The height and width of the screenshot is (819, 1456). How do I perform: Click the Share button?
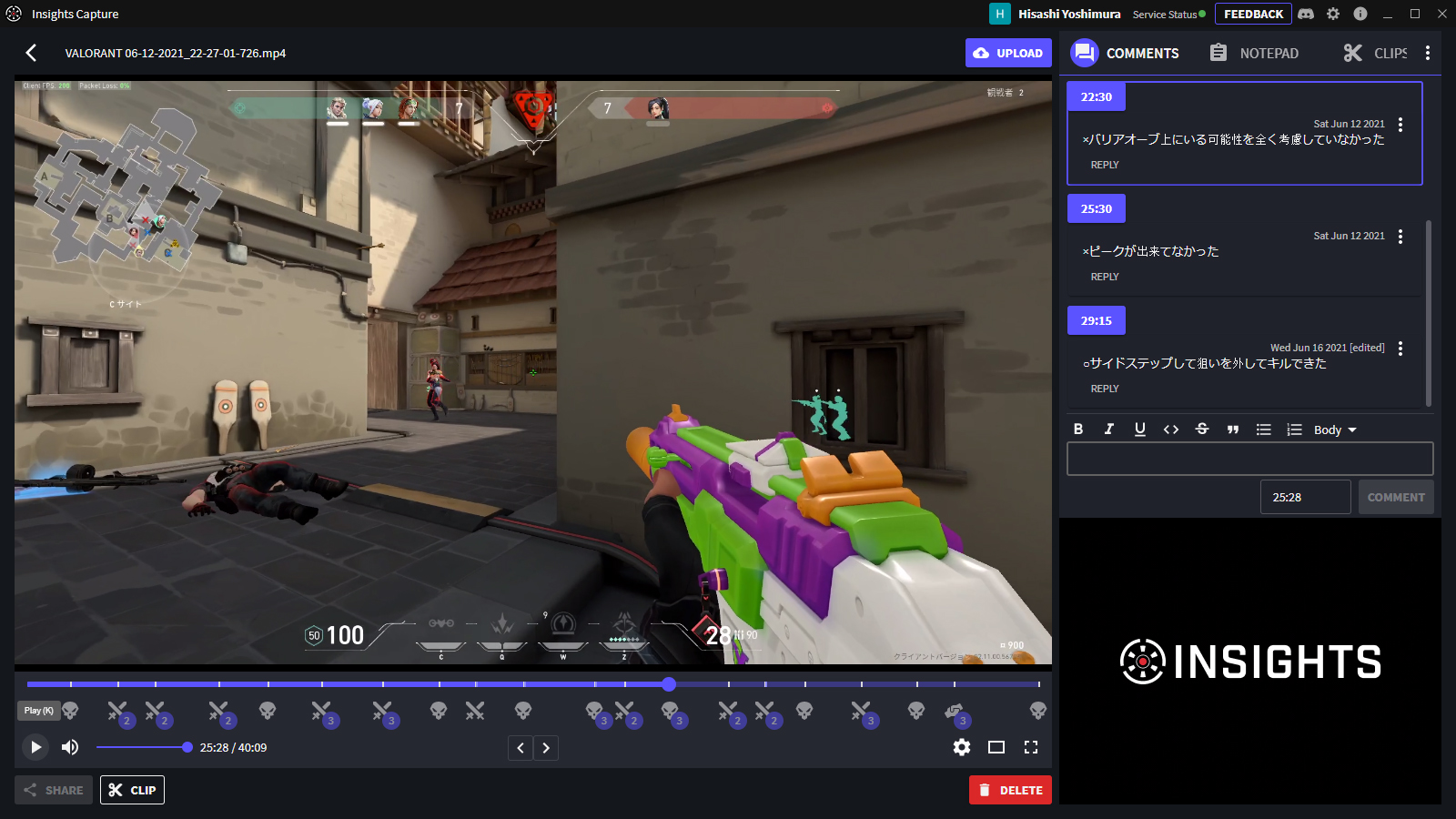[55, 790]
